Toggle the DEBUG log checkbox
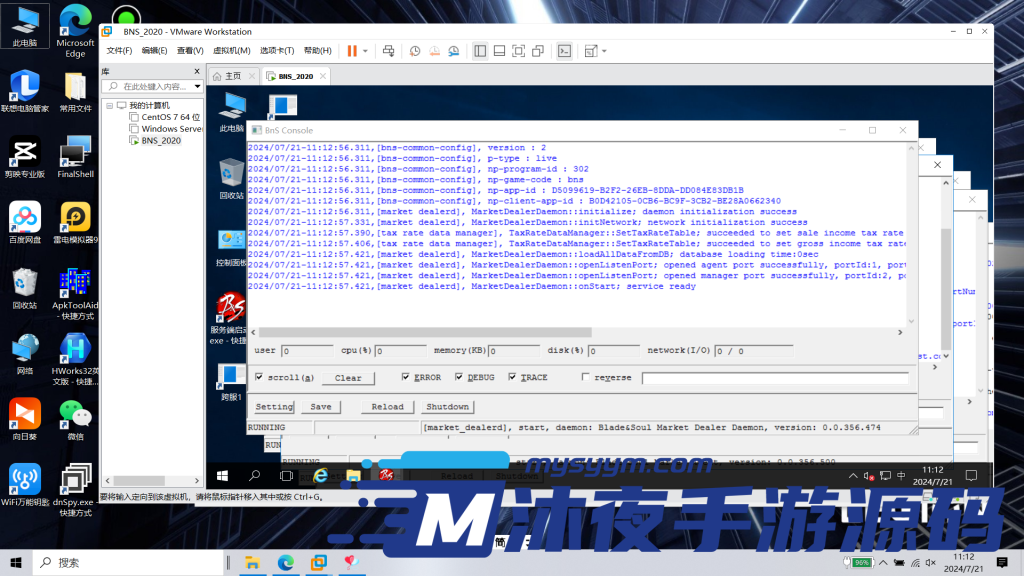The width and height of the screenshot is (1024, 576). pyautogui.click(x=460, y=377)
